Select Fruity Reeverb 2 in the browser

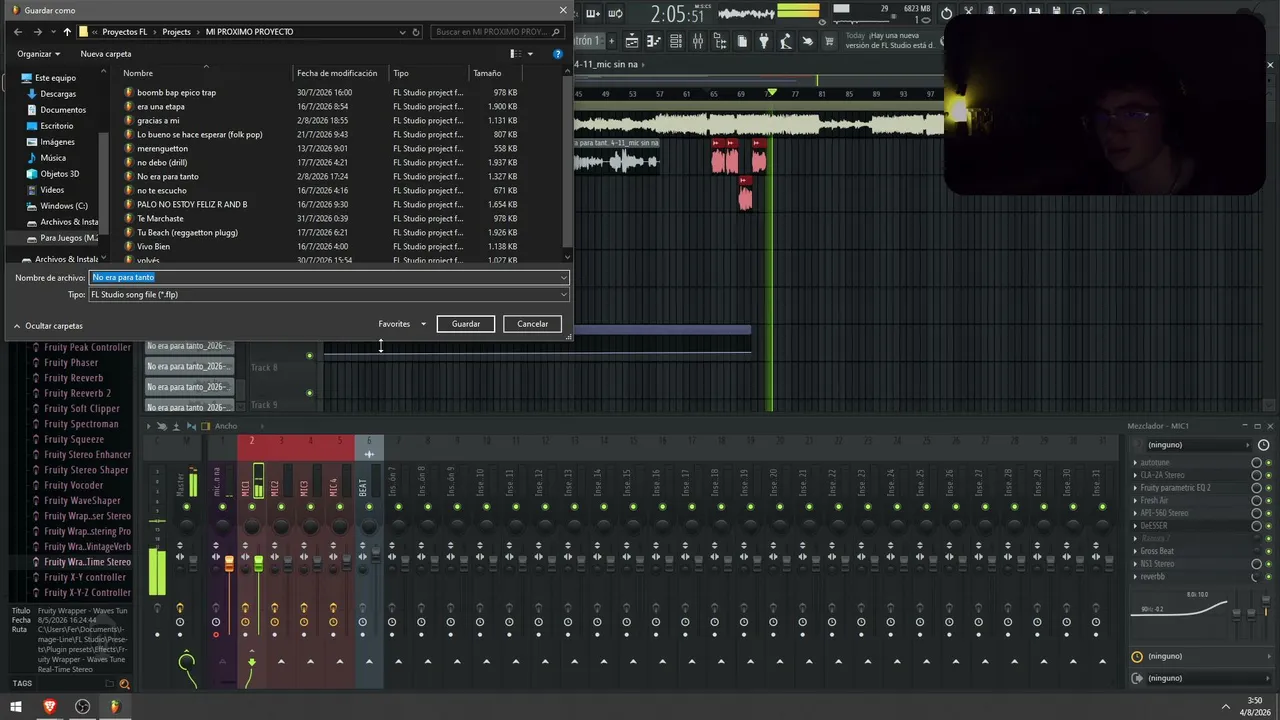78,393
